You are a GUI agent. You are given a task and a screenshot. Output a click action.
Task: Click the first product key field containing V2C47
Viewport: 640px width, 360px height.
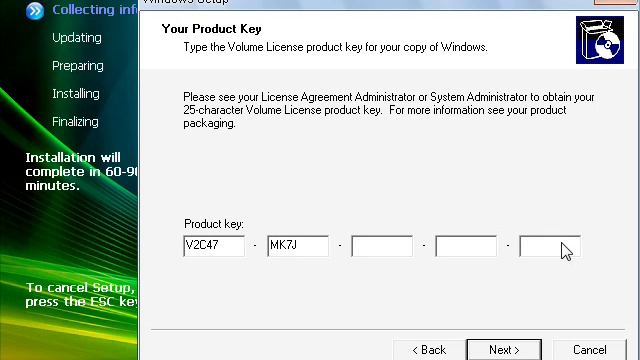214,246
